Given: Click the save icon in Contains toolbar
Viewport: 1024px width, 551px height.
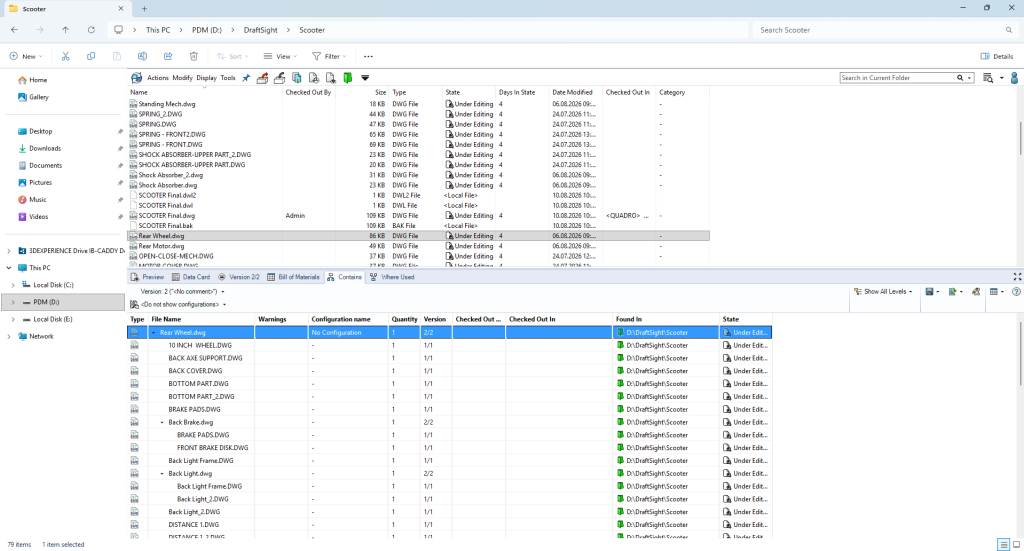Looking at the screenshot, I should 929,292.
